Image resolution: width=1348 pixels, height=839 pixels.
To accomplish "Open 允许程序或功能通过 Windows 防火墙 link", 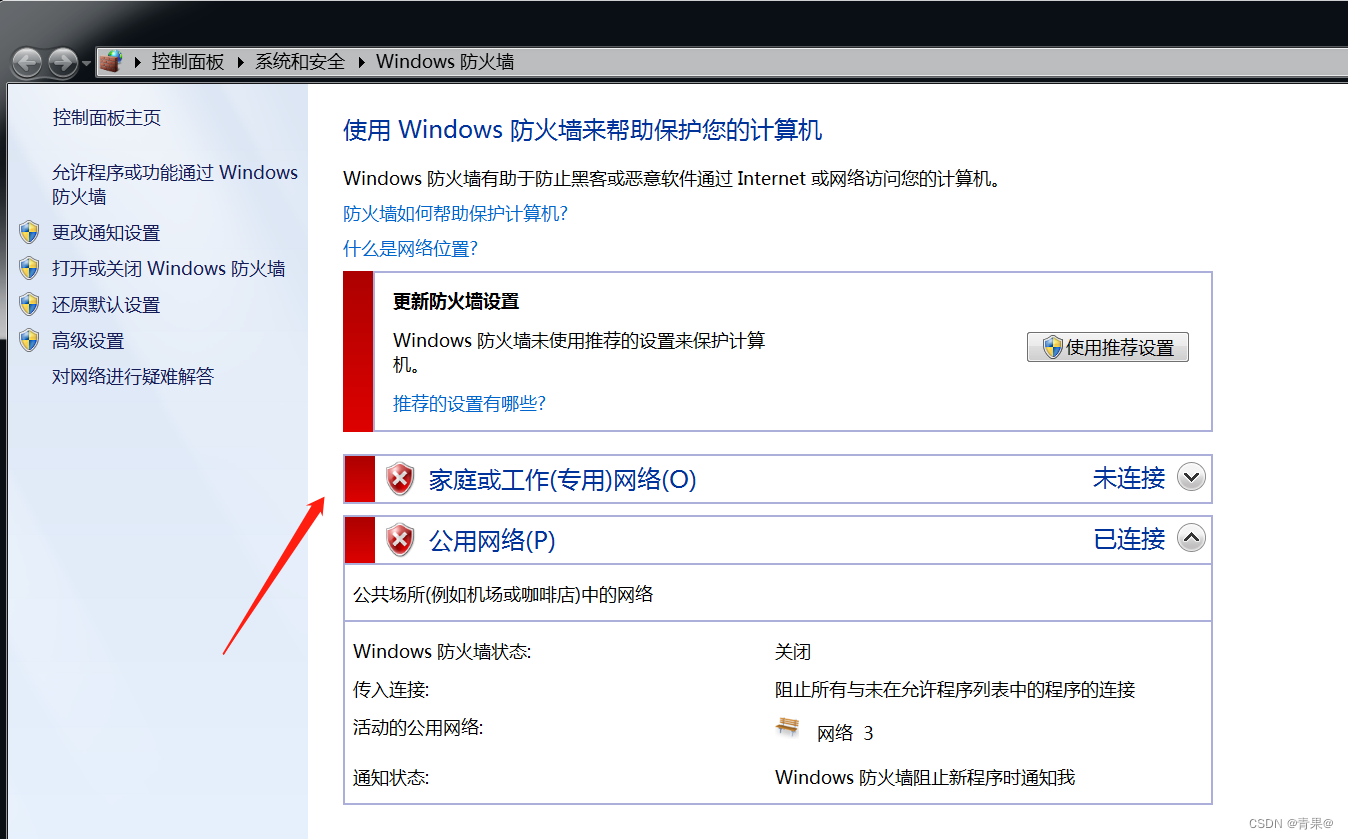I will point(175,184).
